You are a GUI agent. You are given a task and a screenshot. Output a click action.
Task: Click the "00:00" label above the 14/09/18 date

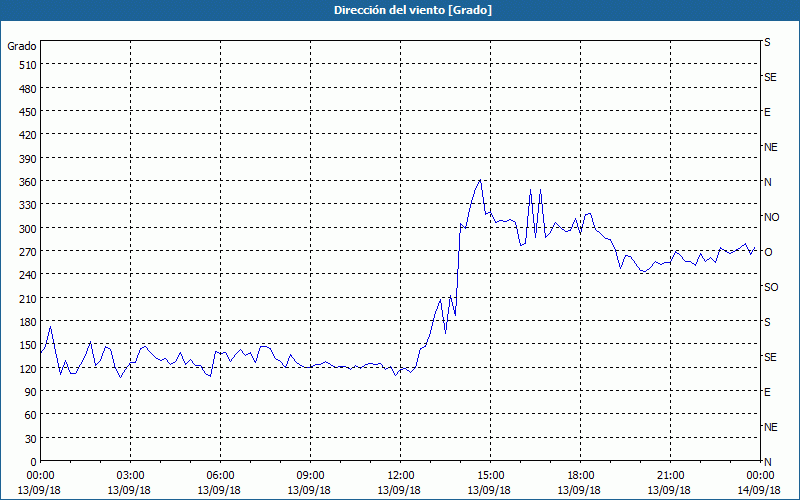(760, 476)
